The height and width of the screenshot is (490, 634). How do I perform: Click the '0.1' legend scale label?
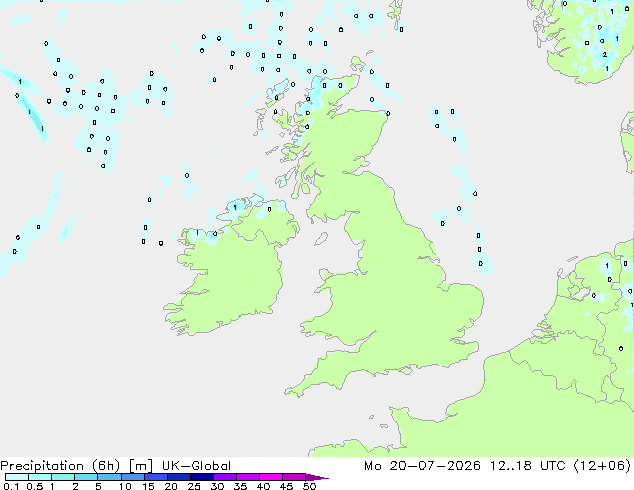tap(11, 486)
